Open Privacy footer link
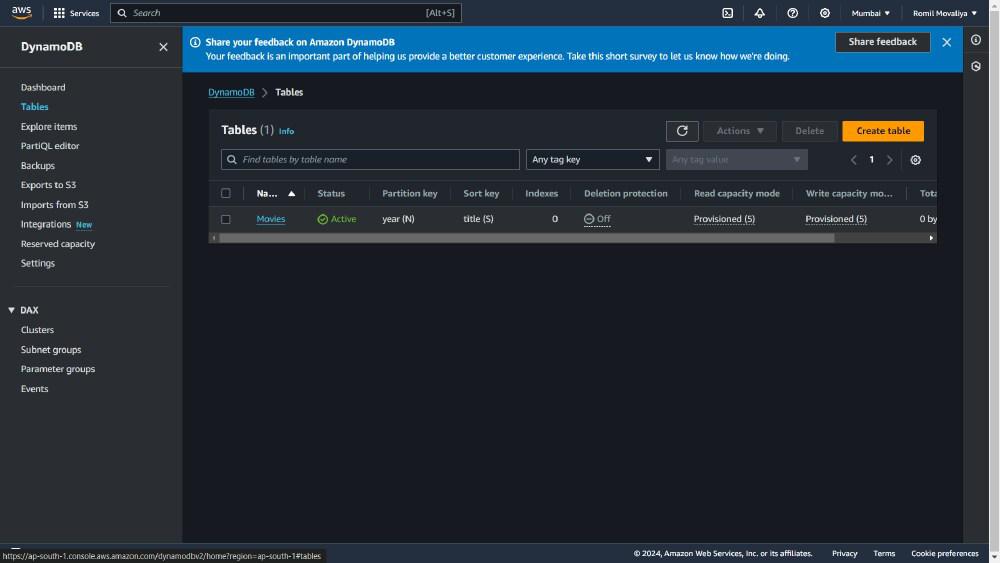 pyautogui.click(x=844, y=553)
